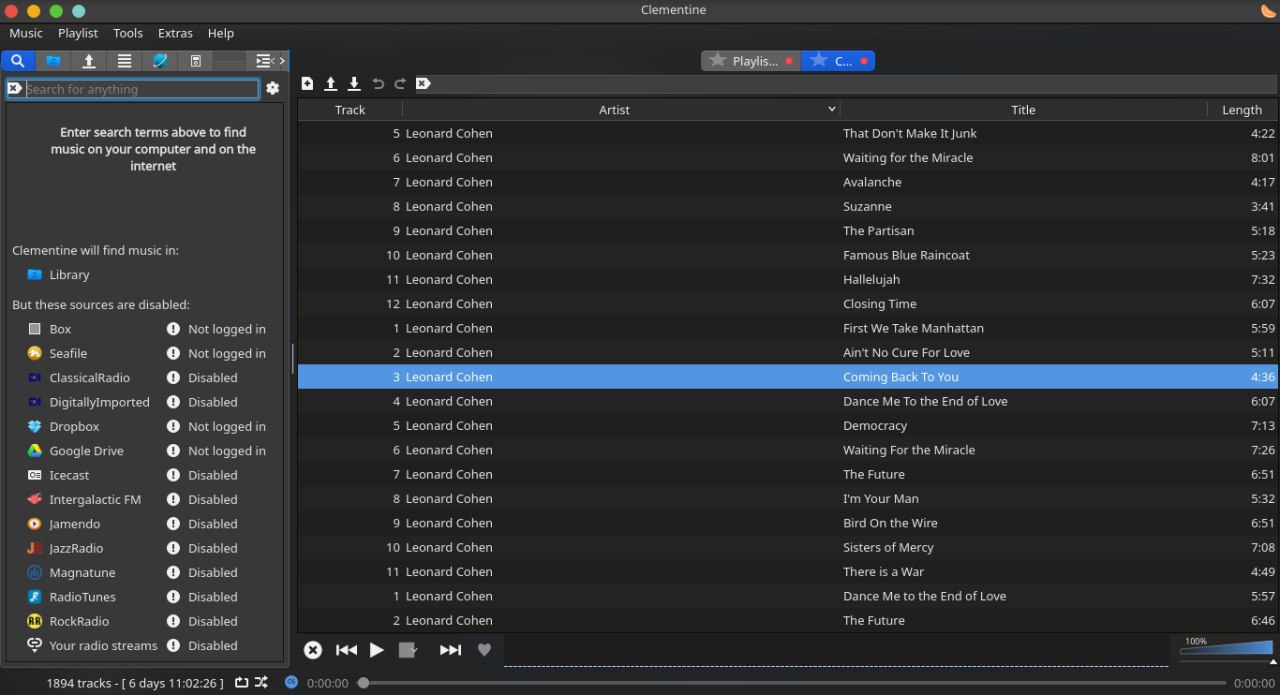Image resolution: width=1280 pixels, height=695 pixels.
Task: Open search settings gear icon
Action: pyautogui.click(x=273, y=89)
